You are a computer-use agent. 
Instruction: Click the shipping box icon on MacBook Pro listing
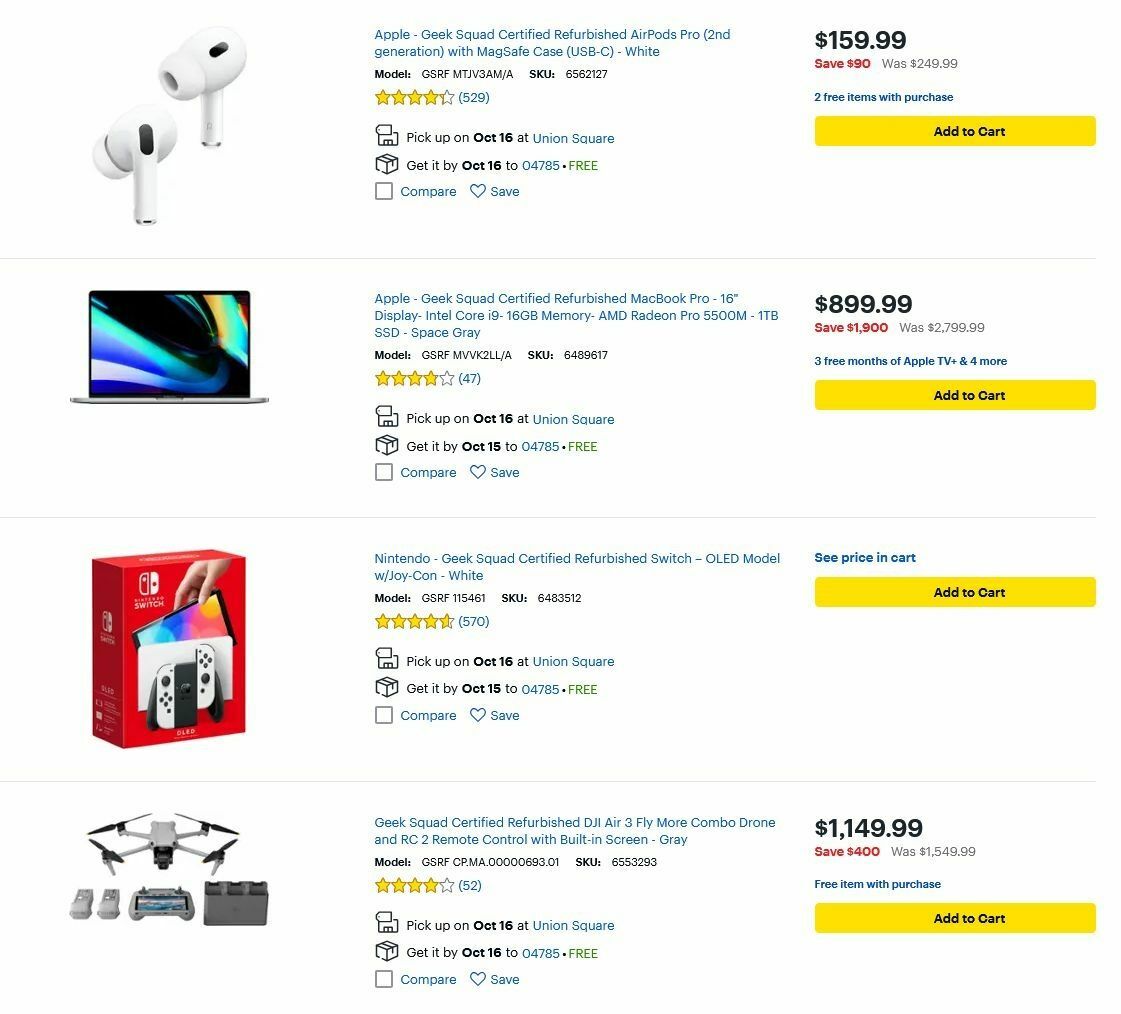(387, 444)
